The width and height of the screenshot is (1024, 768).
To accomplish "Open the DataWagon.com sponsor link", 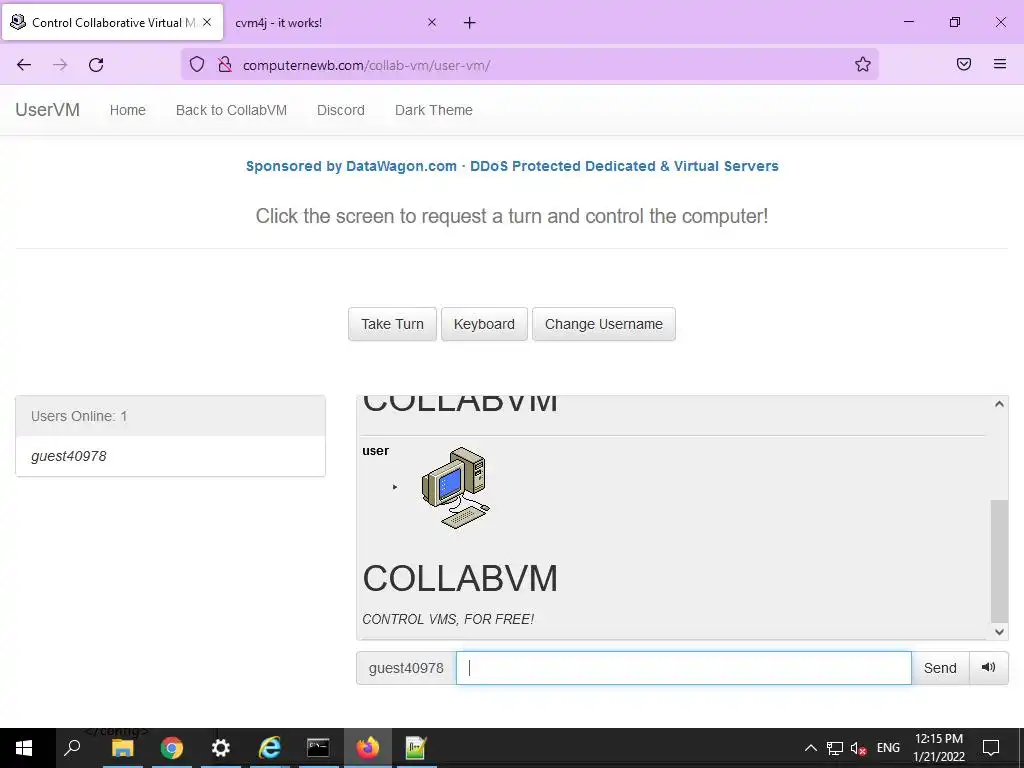I will coord(512,166).
